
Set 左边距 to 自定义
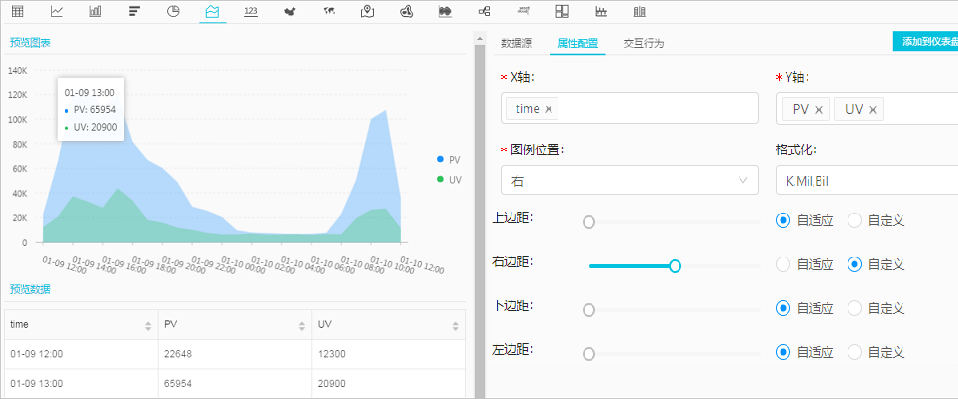point(855,353)
